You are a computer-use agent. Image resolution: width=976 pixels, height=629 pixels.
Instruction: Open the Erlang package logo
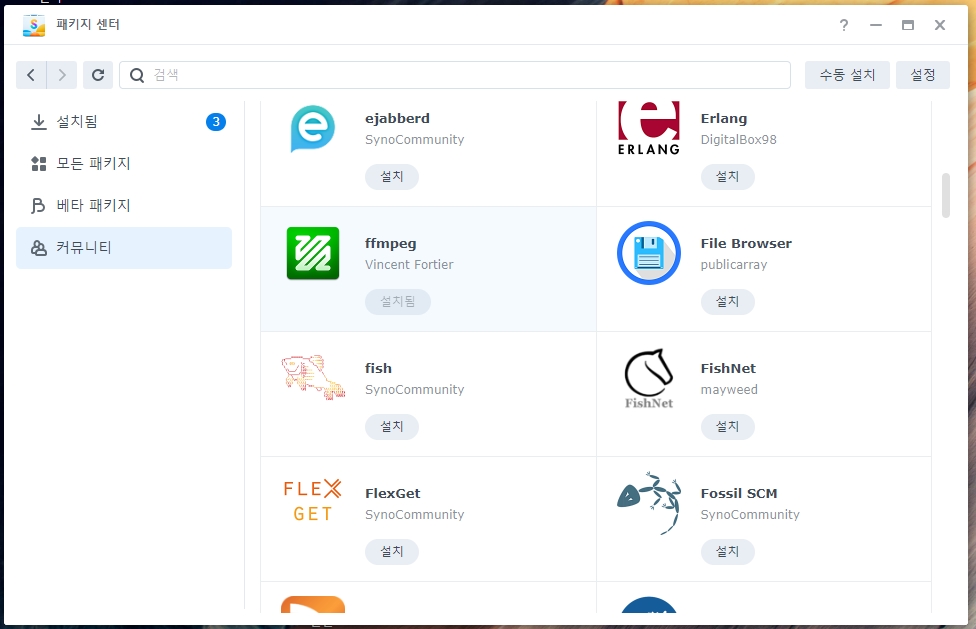tap(649, 128)
